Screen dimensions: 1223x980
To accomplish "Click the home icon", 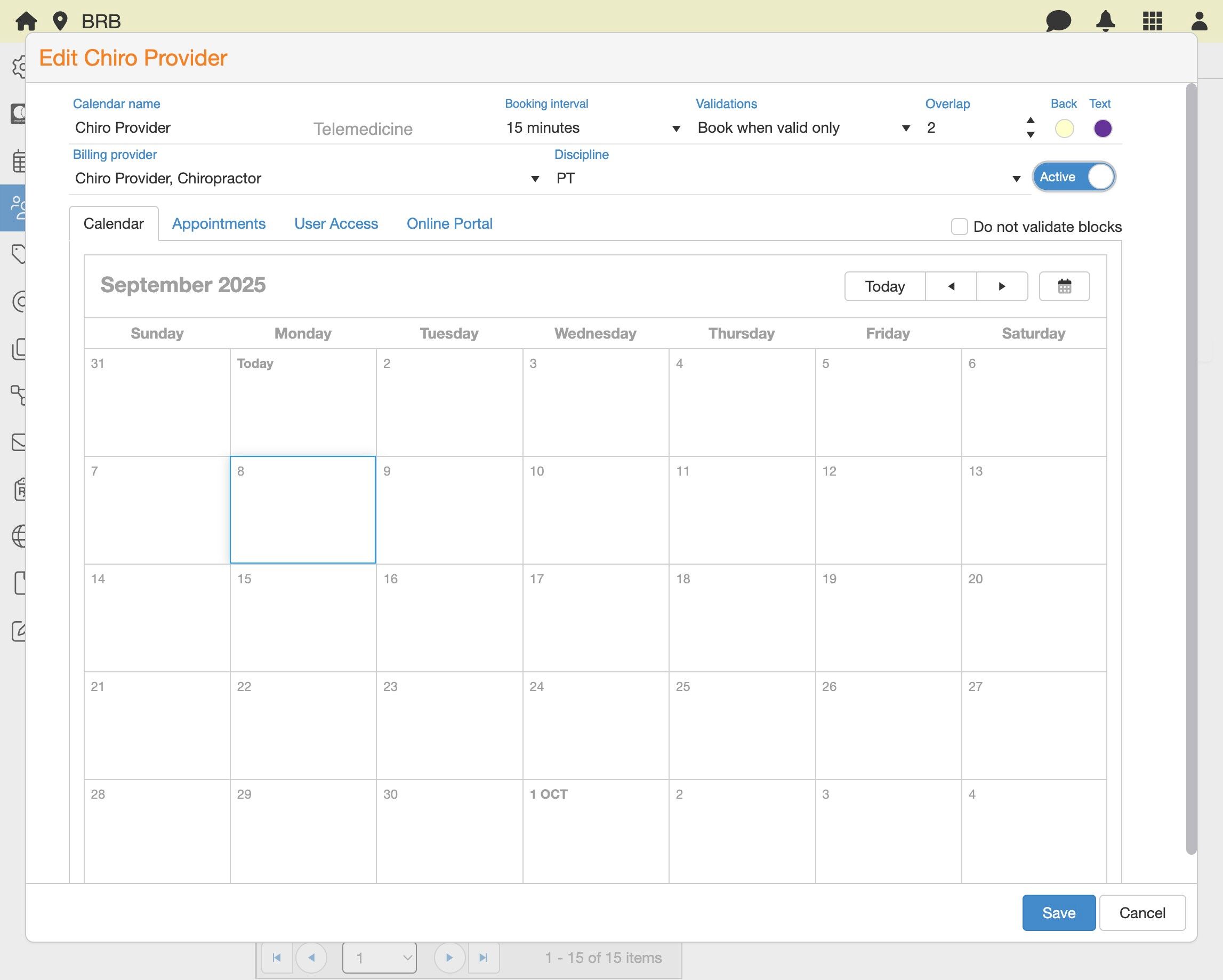I will click(x=26, y=21).
